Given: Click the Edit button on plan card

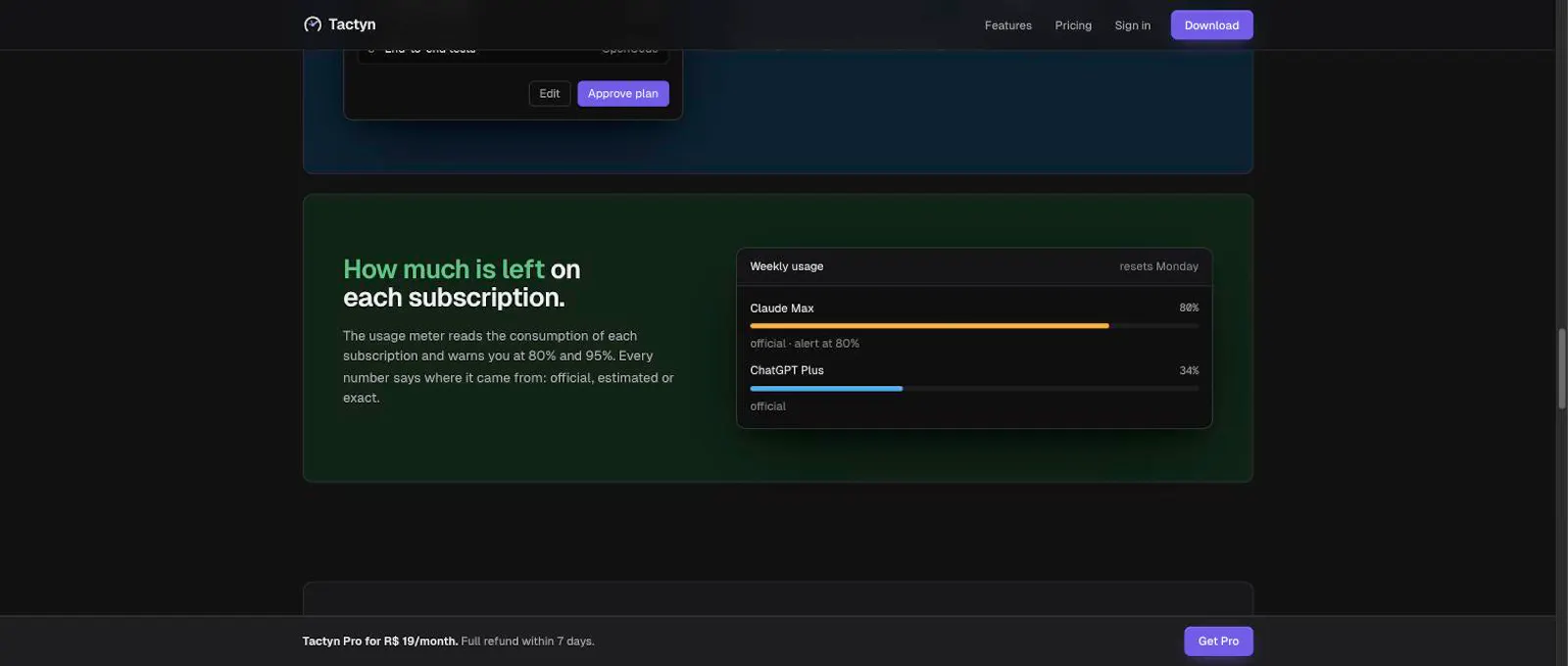Looking at the screenshot, I should [549, 94].
